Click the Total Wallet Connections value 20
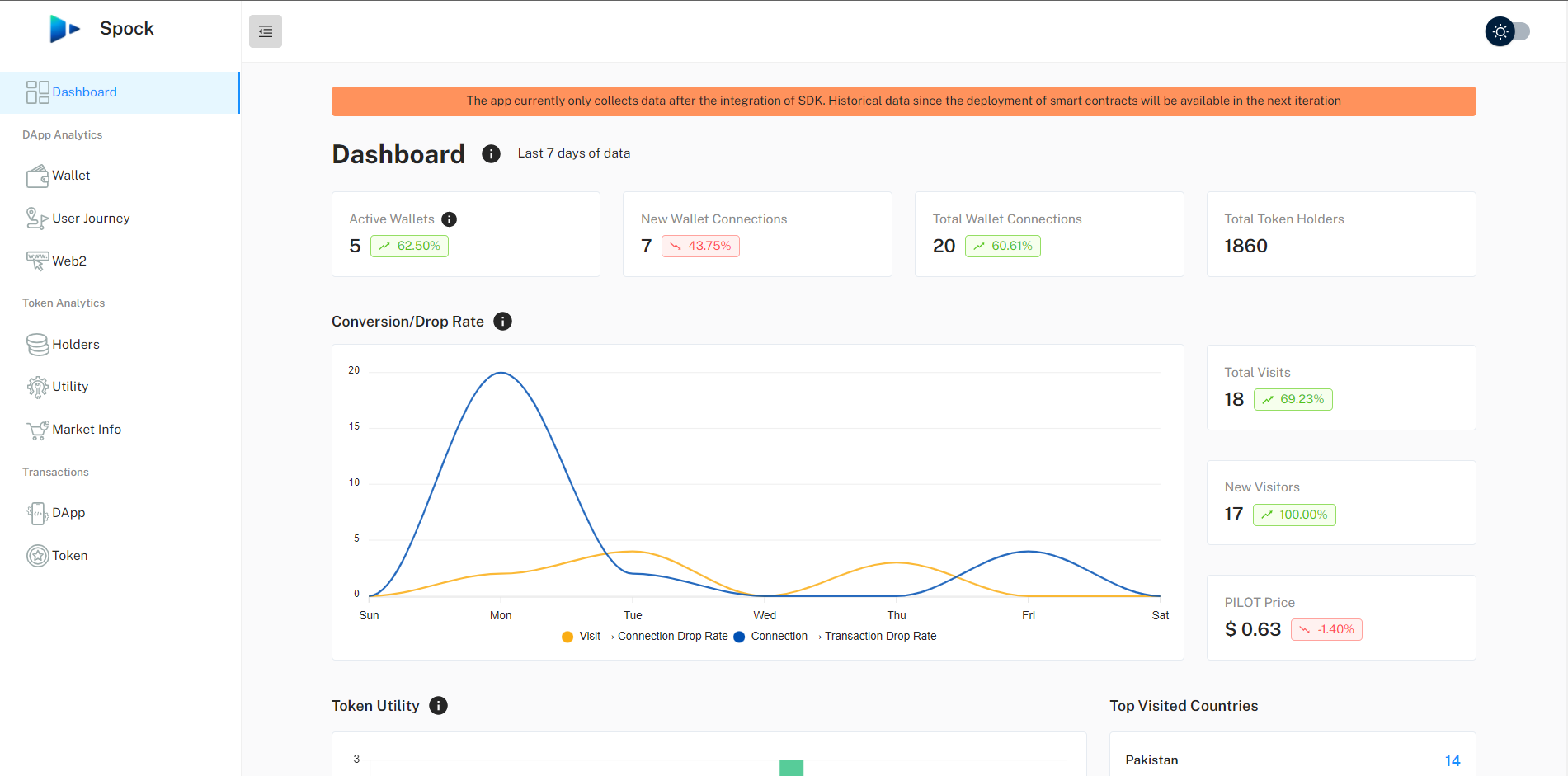 point(944,246)
